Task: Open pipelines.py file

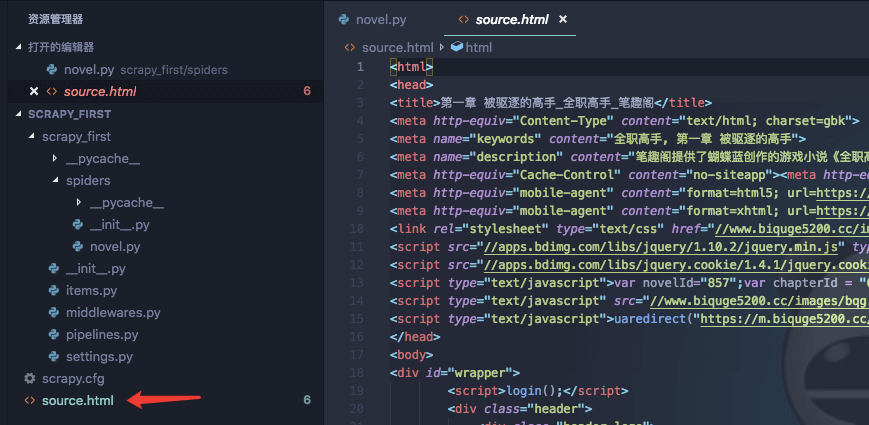Action: tap(102, 335)
